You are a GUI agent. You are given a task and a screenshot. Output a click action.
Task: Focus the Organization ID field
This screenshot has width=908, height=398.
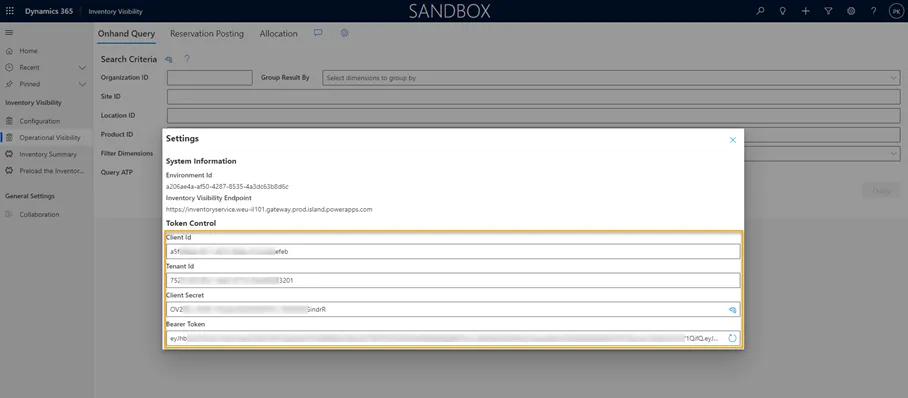tap(210, 78)
